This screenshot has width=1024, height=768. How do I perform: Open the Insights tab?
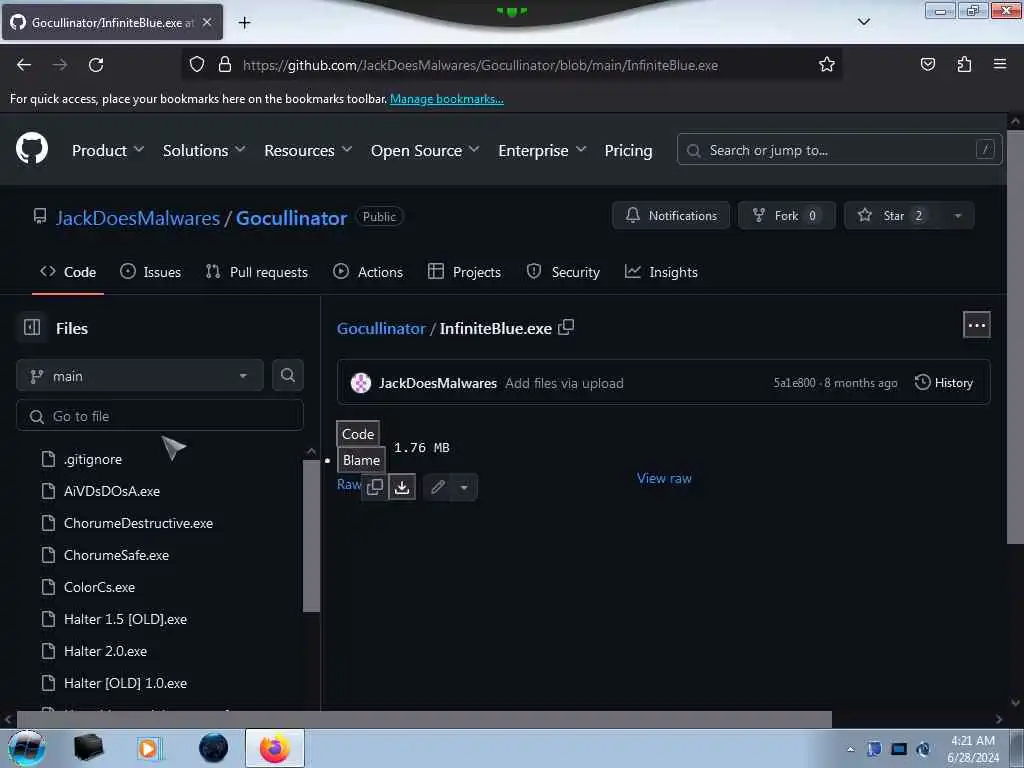661,272
